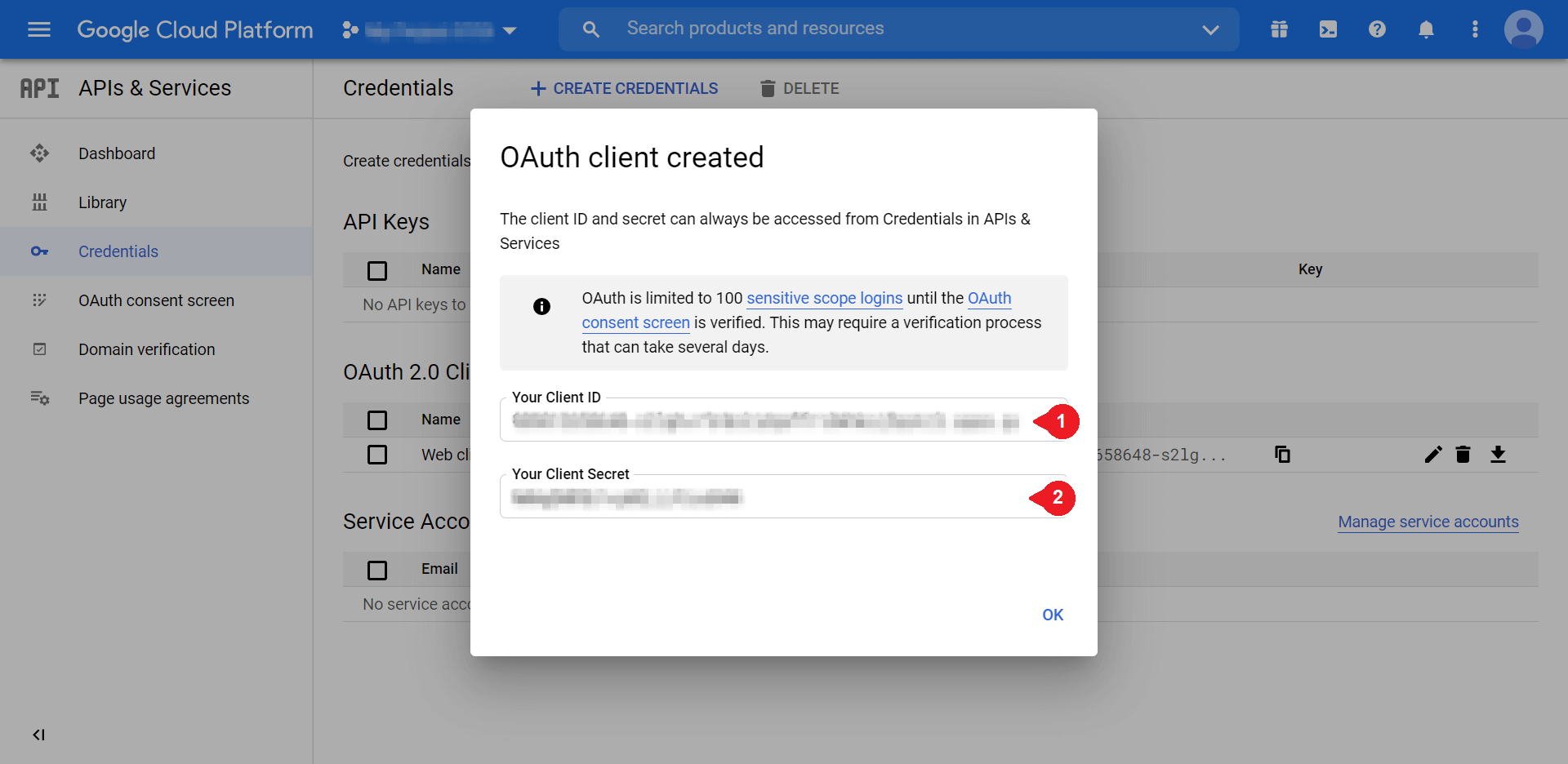The image size is (1568, 764).
Task: Open the navigation hamburger menu
Action: 38,29
